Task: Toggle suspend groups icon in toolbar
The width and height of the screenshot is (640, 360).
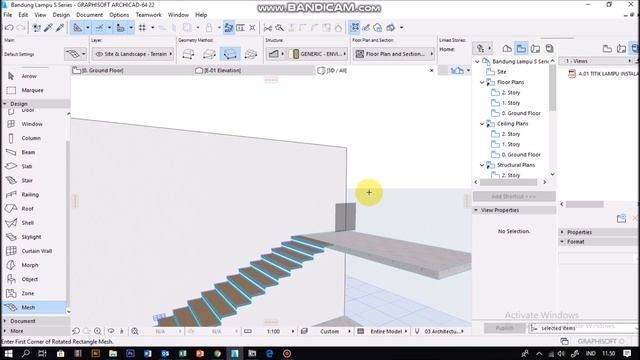Action: click(x=355, y=28)
